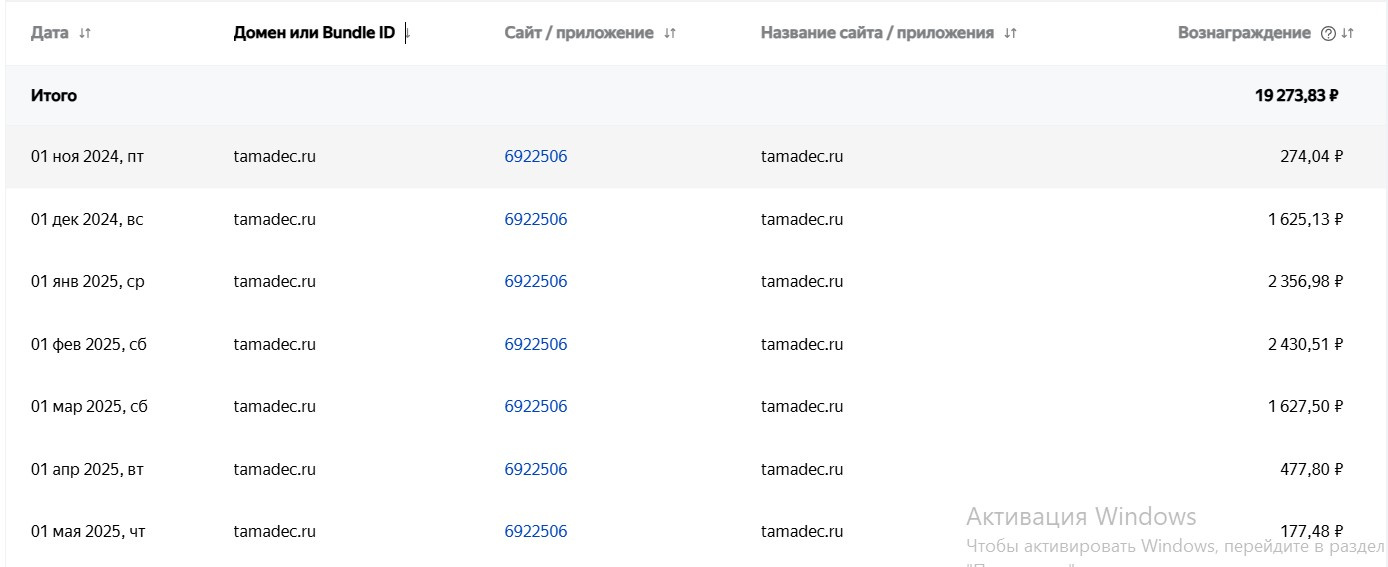Click sort icon beside Название сайта / приложения

coord(1010,33)
